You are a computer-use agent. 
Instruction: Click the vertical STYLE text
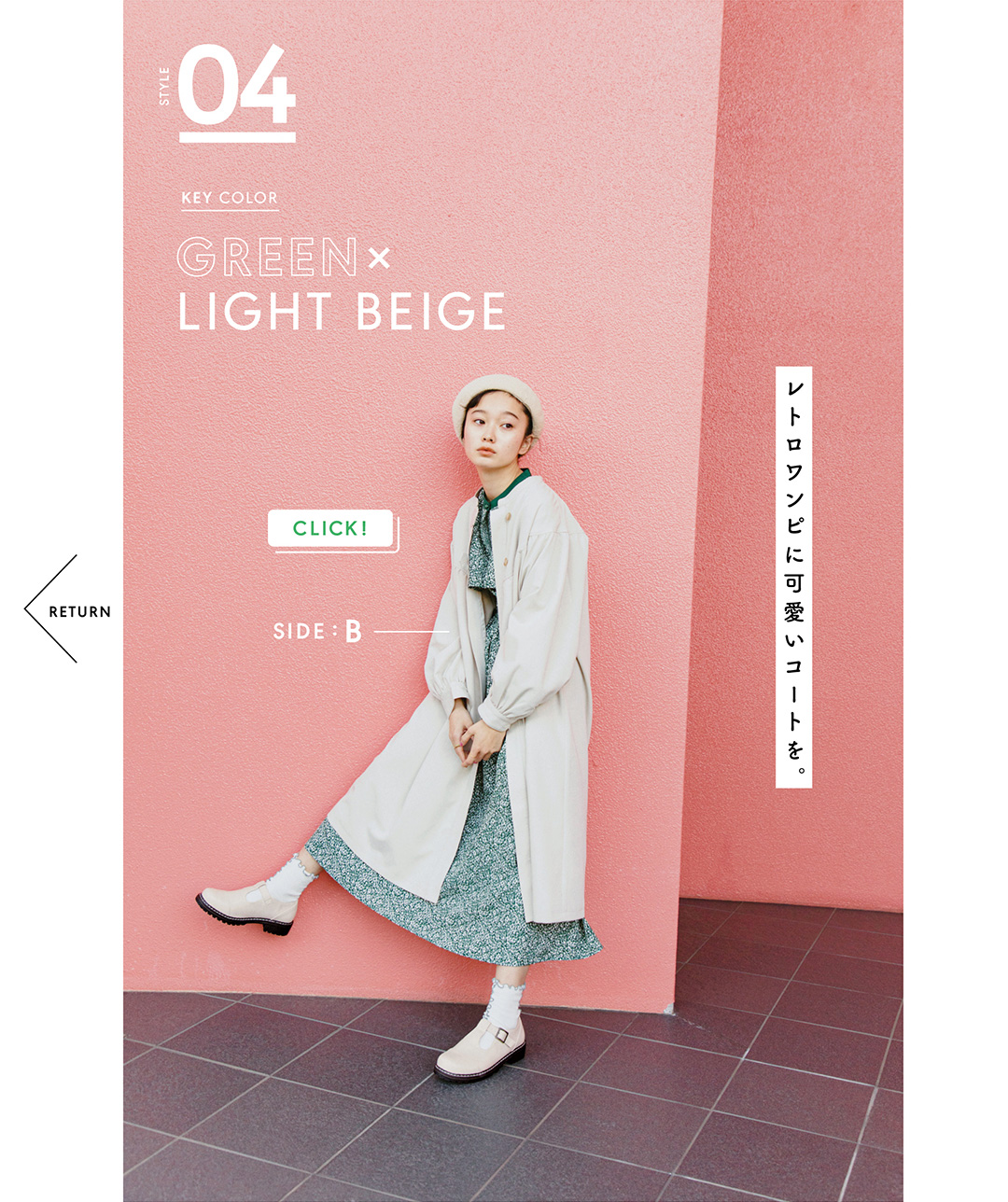[x=165, y=85]
